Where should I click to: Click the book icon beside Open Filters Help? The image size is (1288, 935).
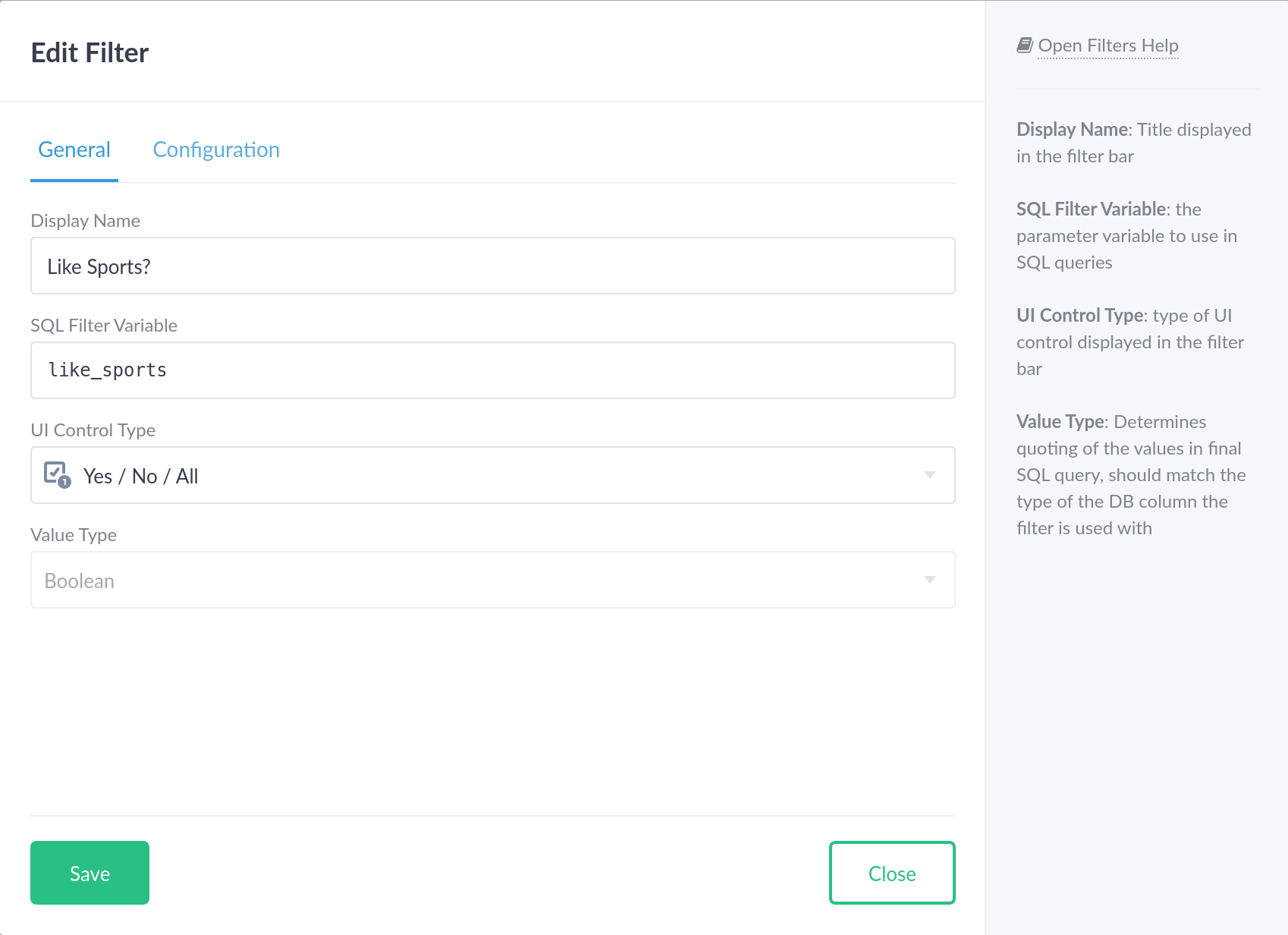point(1025,46)
